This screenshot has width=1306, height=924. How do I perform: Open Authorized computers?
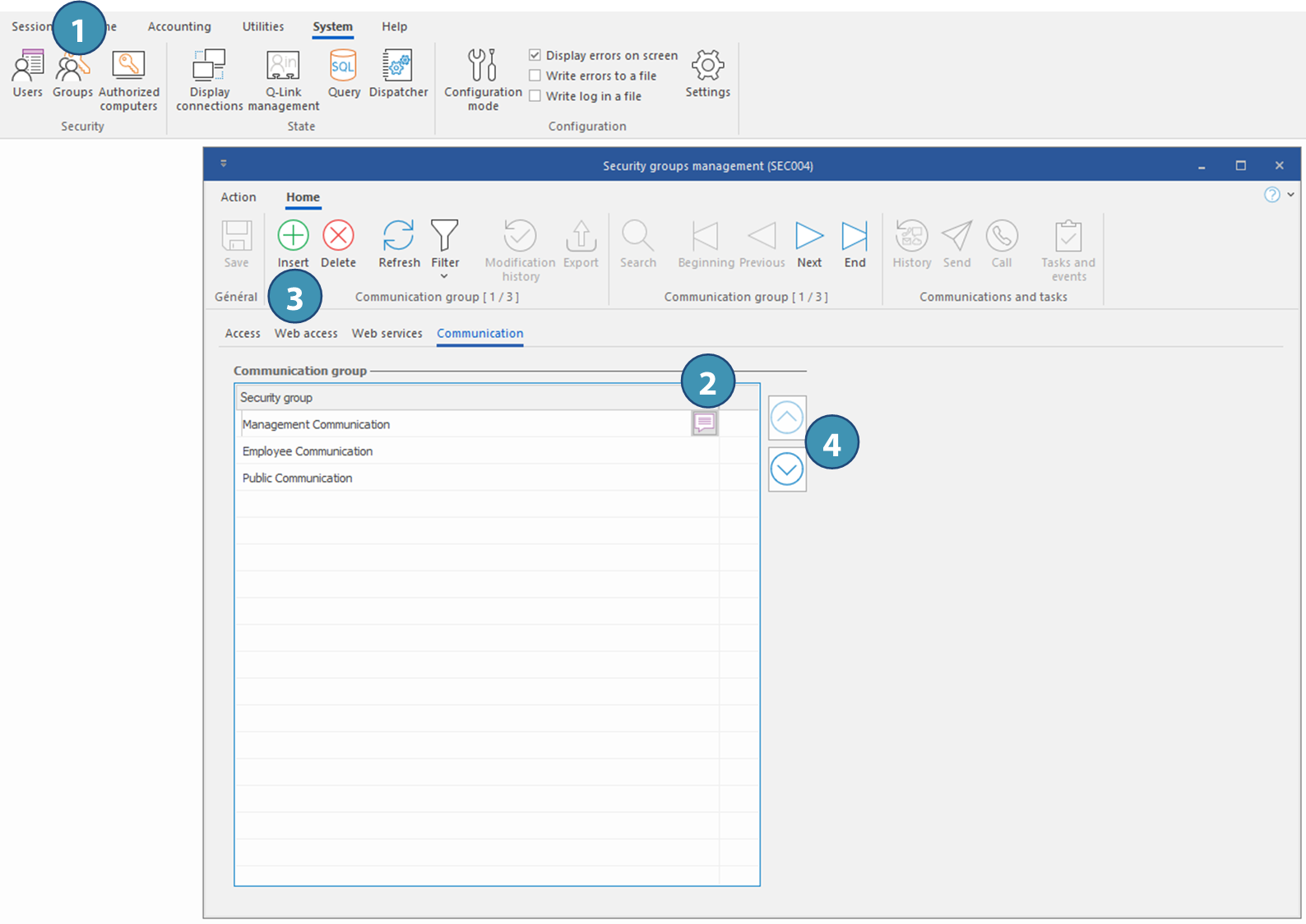128,79
